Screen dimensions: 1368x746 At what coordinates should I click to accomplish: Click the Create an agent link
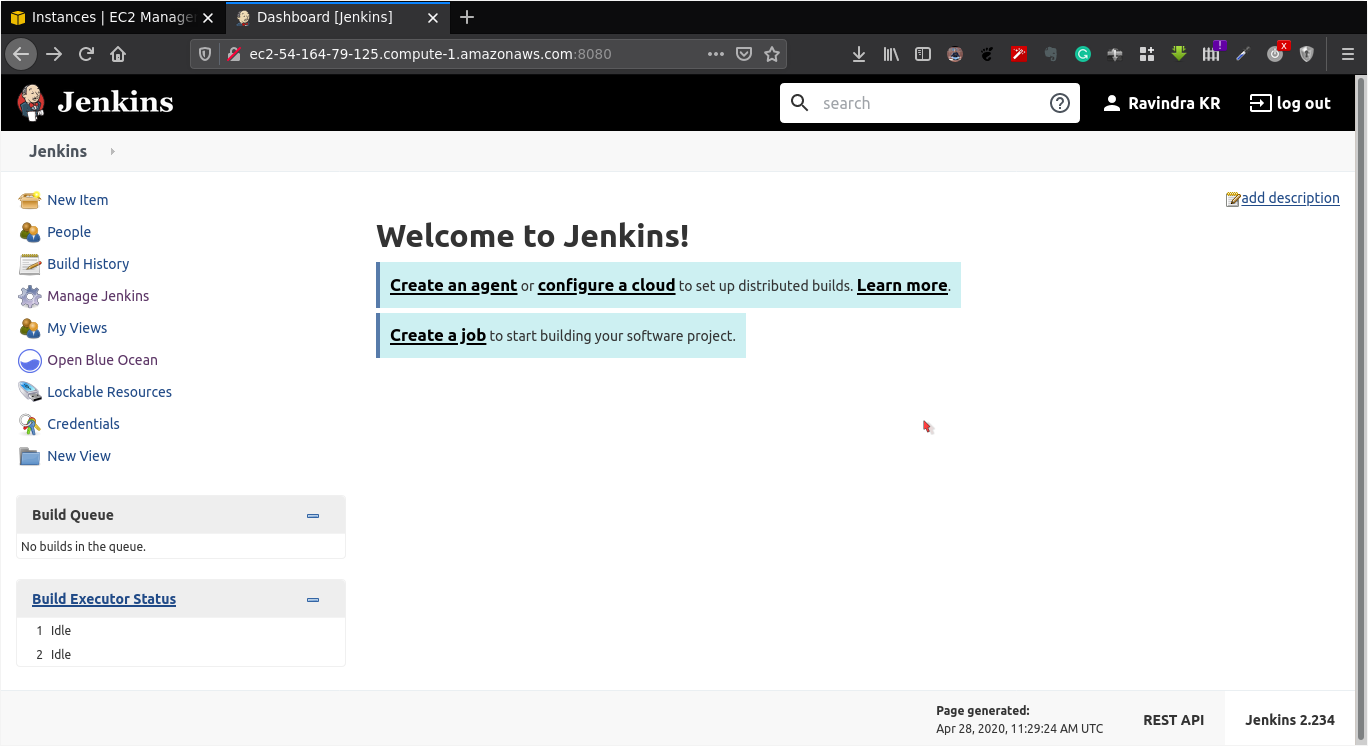pyautogui.click(x=453, y=285)
